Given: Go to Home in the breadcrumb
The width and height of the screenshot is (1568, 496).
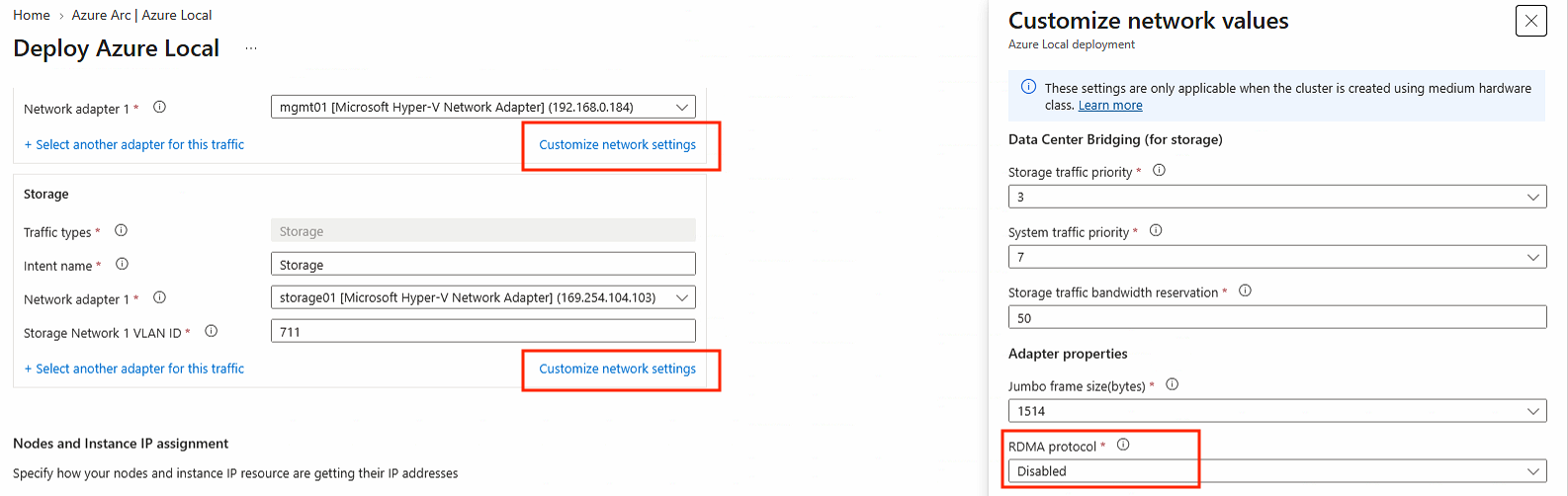Looking at the screenshot, I should [x=32, y=15].
